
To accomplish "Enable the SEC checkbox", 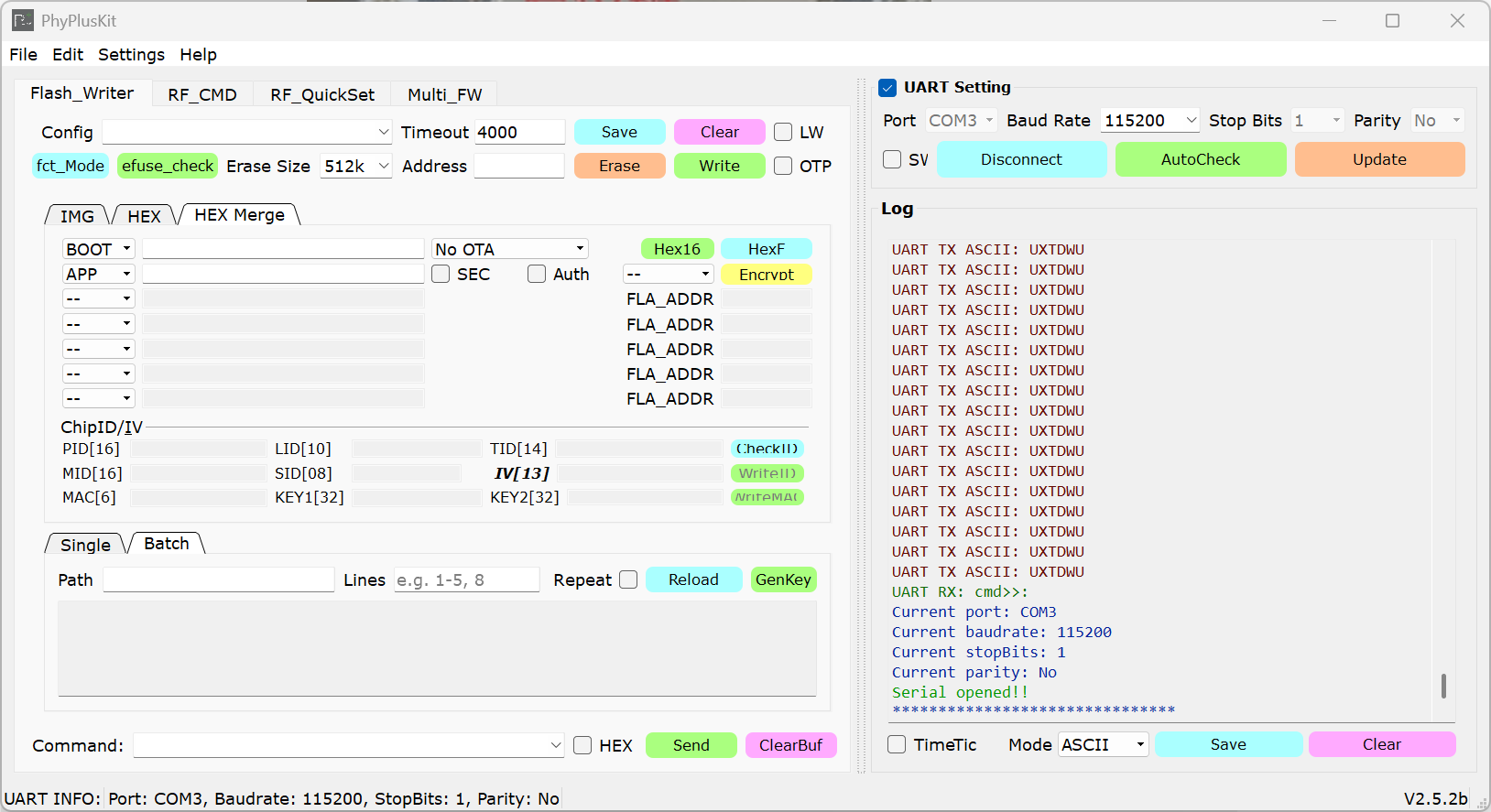I will click(441, 274).
